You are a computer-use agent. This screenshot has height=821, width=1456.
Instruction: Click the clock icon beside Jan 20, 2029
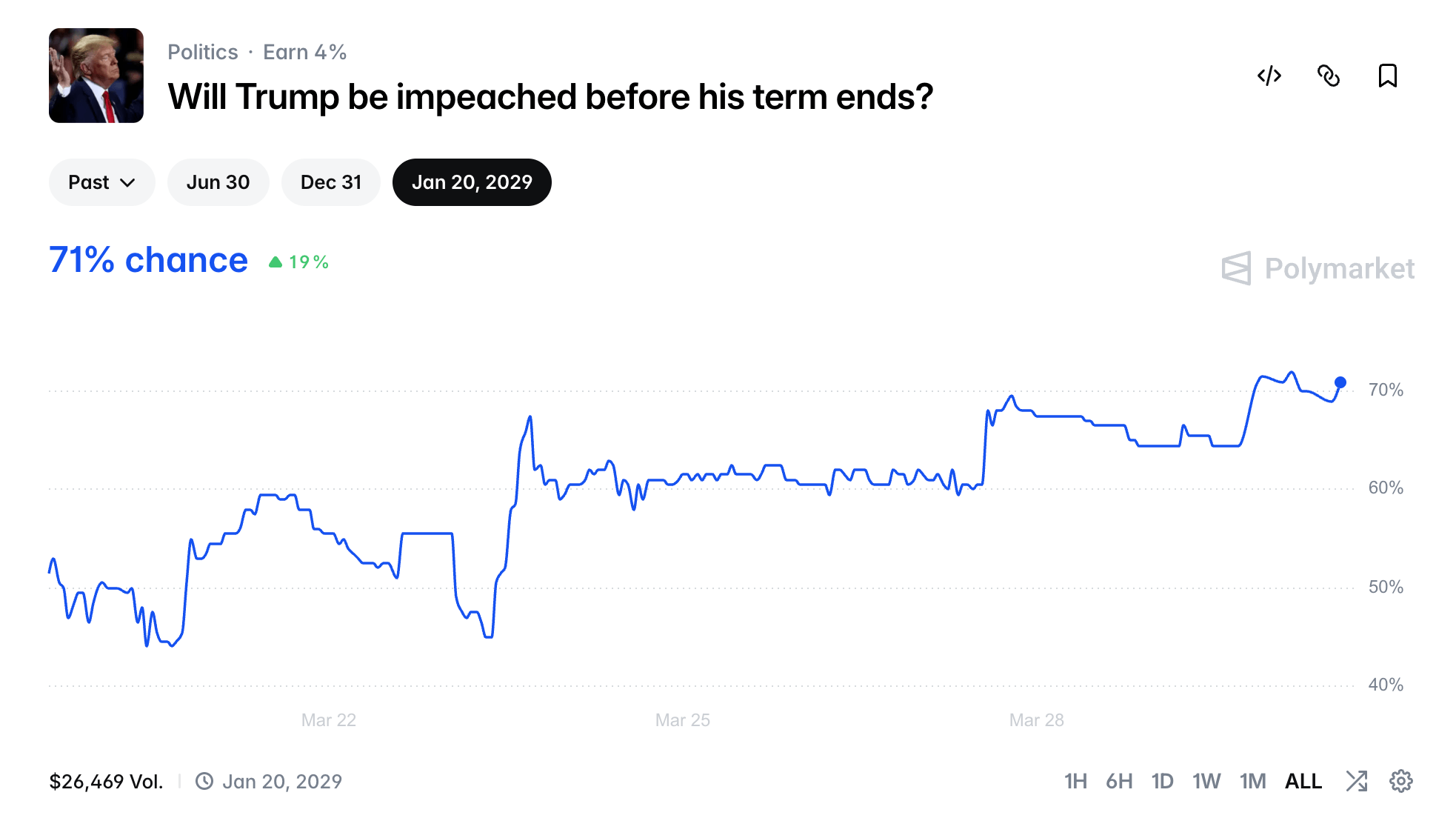click(x=204, y=780)
